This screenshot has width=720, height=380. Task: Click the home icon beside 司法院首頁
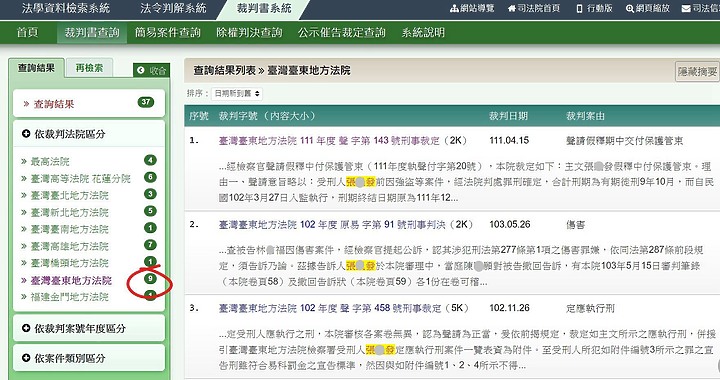tap(512, 9)
